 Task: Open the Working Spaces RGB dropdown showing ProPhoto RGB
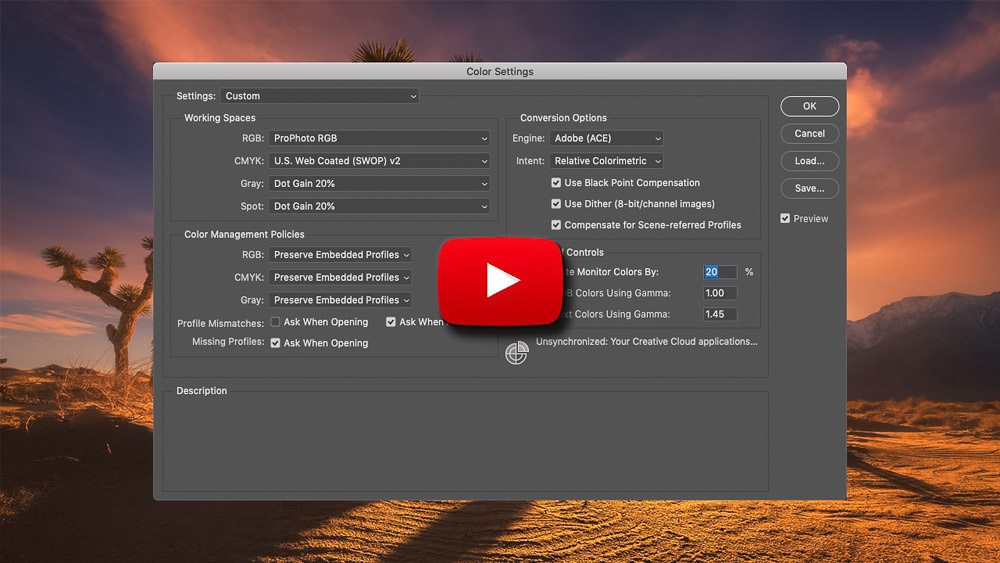[379, 138]
